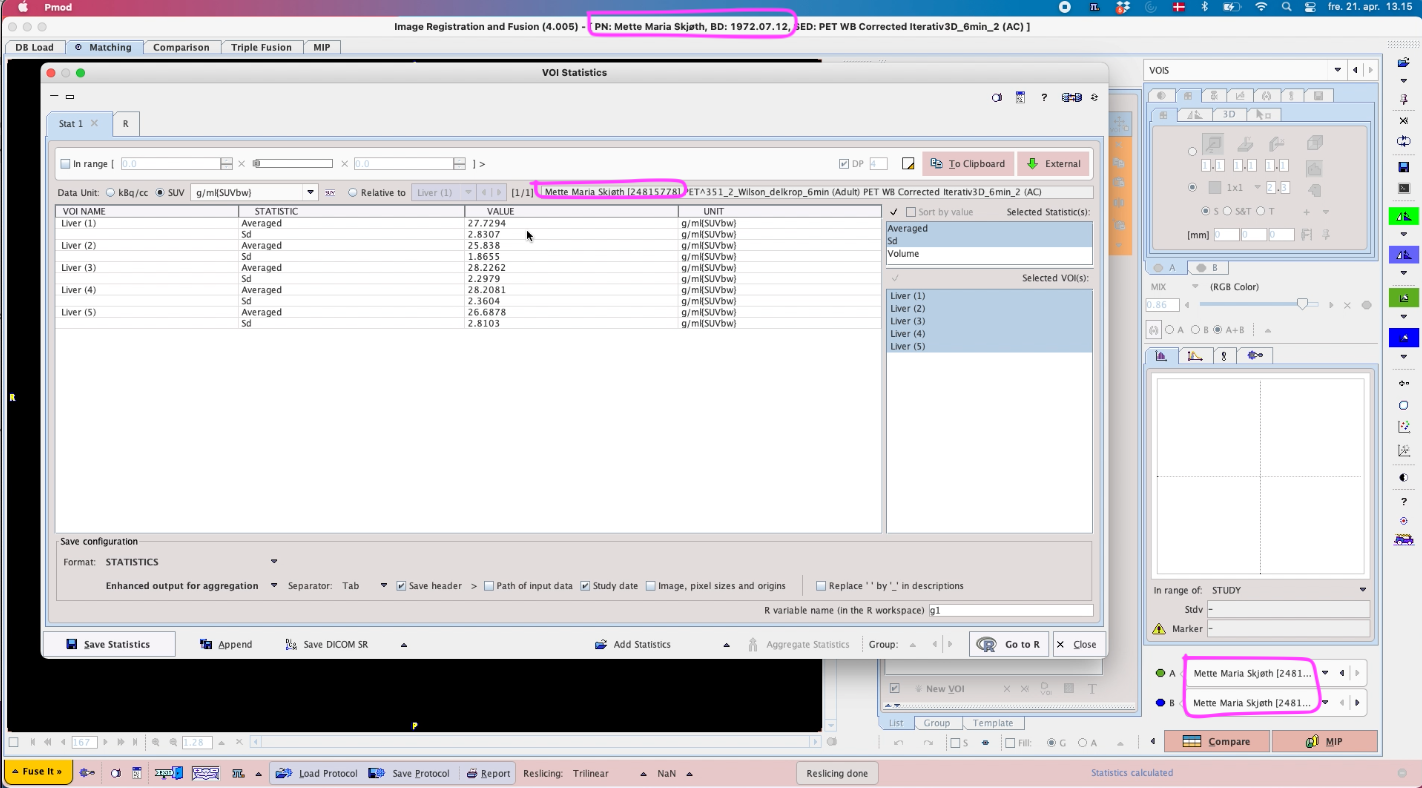Switch to the MIP tab

(322, 47)
